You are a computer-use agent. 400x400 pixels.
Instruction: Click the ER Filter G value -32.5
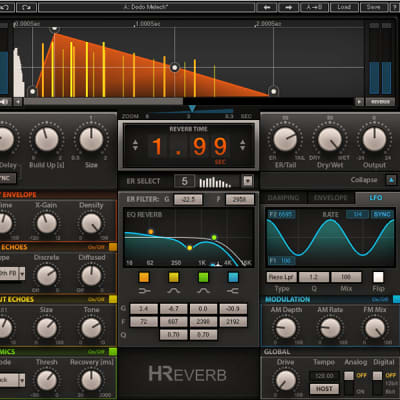pos(188,199)
